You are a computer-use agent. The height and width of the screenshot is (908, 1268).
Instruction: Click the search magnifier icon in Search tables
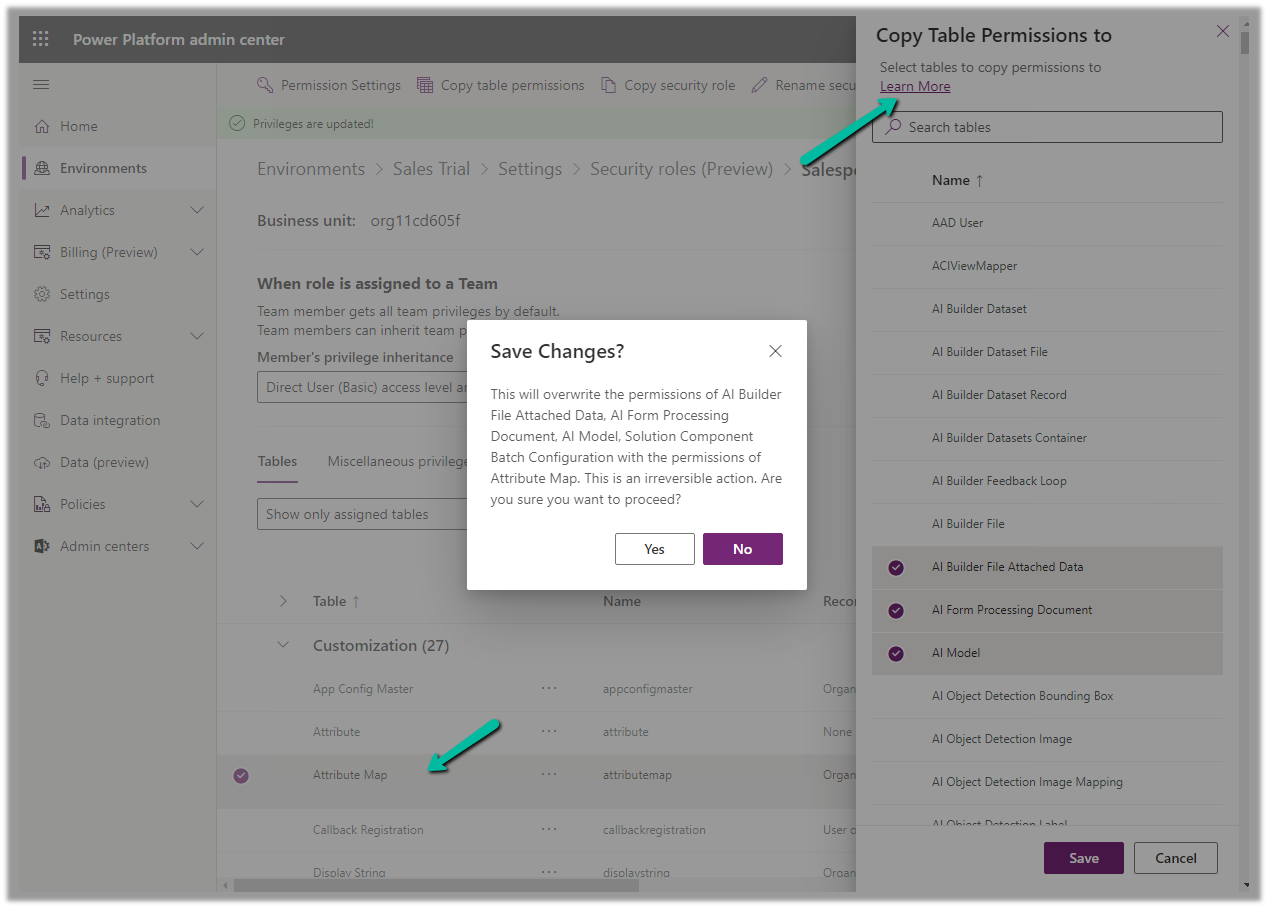[x=893, y=127]
